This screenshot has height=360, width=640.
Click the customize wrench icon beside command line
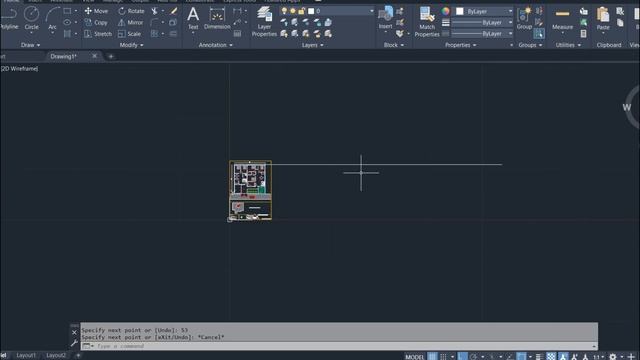(74, 343)
